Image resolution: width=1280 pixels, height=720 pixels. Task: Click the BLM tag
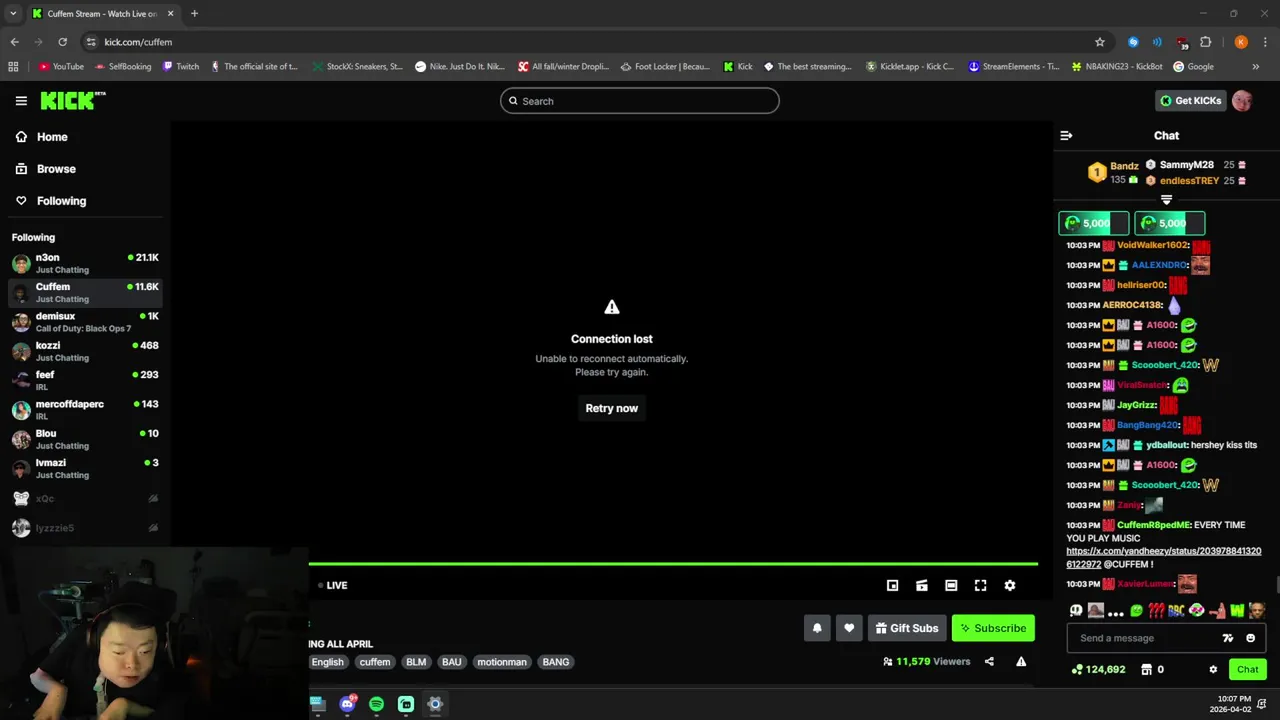[x=416, y=662]
